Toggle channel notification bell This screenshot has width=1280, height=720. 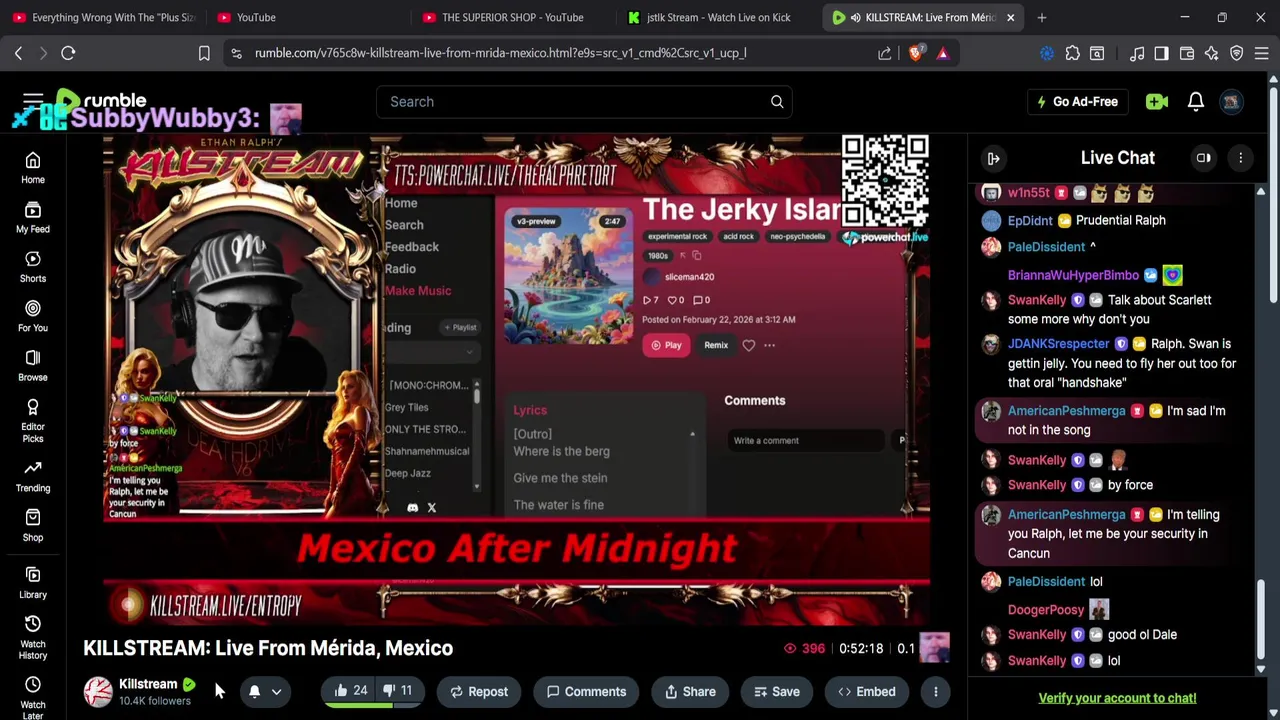(254, 691)
